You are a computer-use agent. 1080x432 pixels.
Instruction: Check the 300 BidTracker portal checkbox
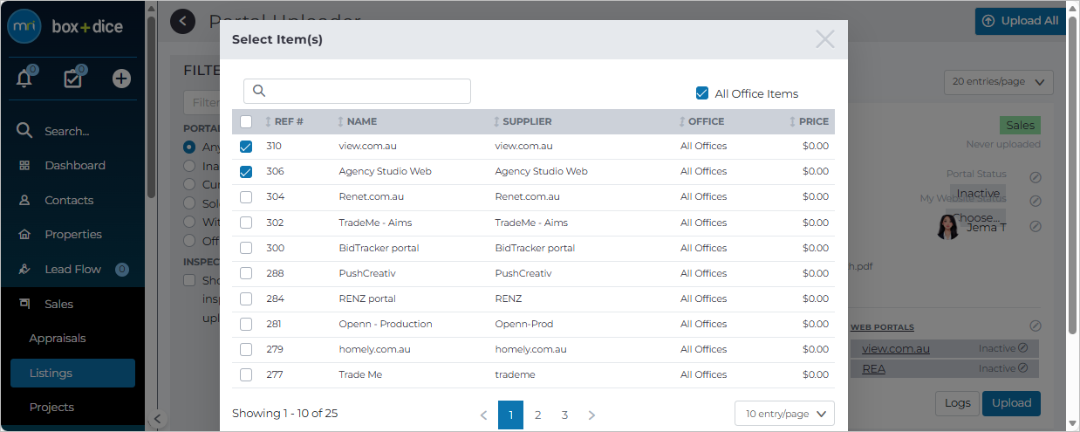click(246, 248)
